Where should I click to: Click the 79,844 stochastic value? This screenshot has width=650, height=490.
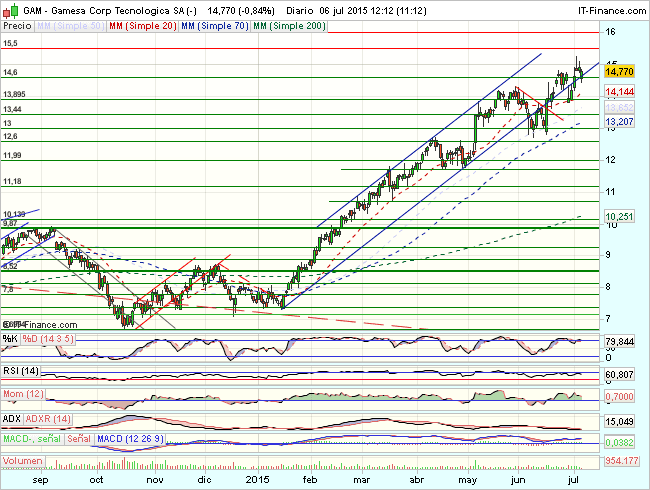(x=619, y=342)
